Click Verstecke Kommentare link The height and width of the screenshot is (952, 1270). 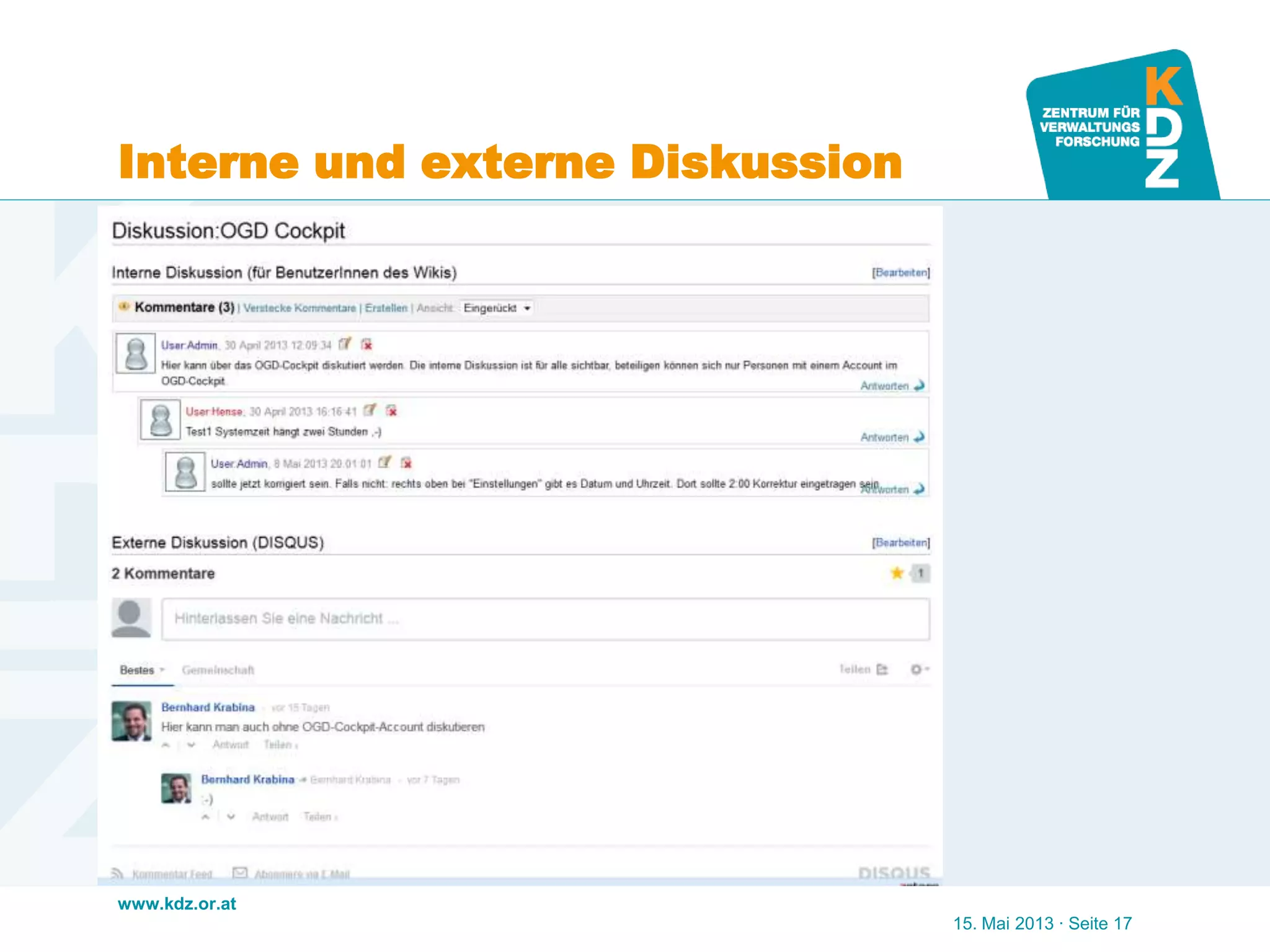[300, 308]
